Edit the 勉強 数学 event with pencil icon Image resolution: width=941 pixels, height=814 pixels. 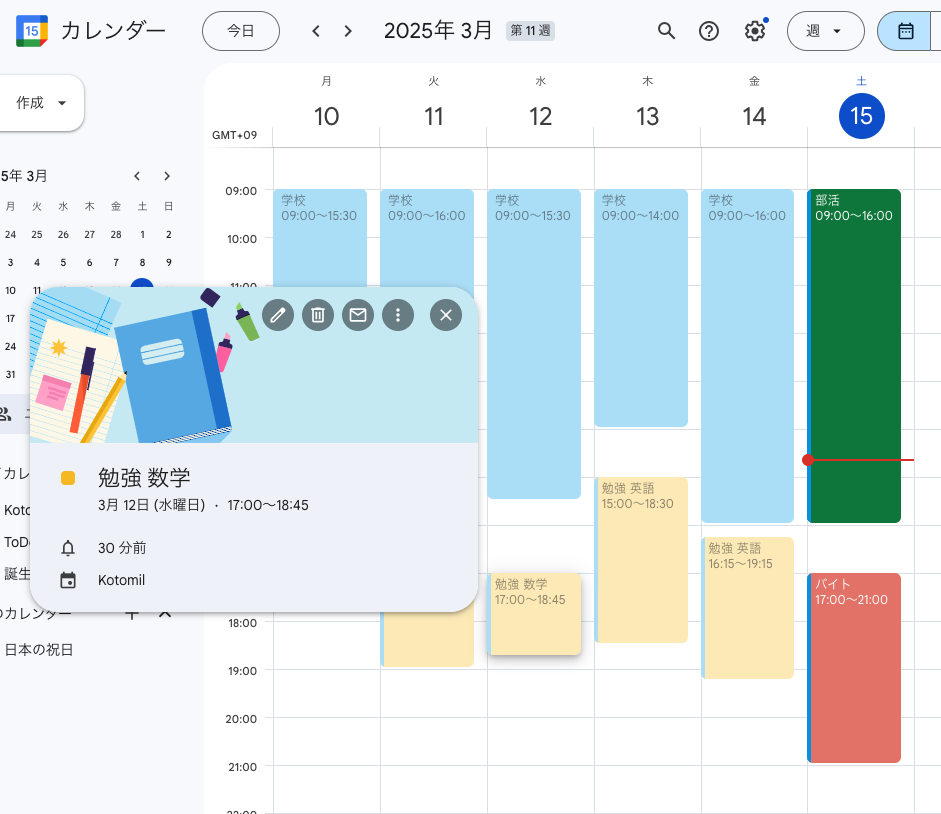click(278, 315)
